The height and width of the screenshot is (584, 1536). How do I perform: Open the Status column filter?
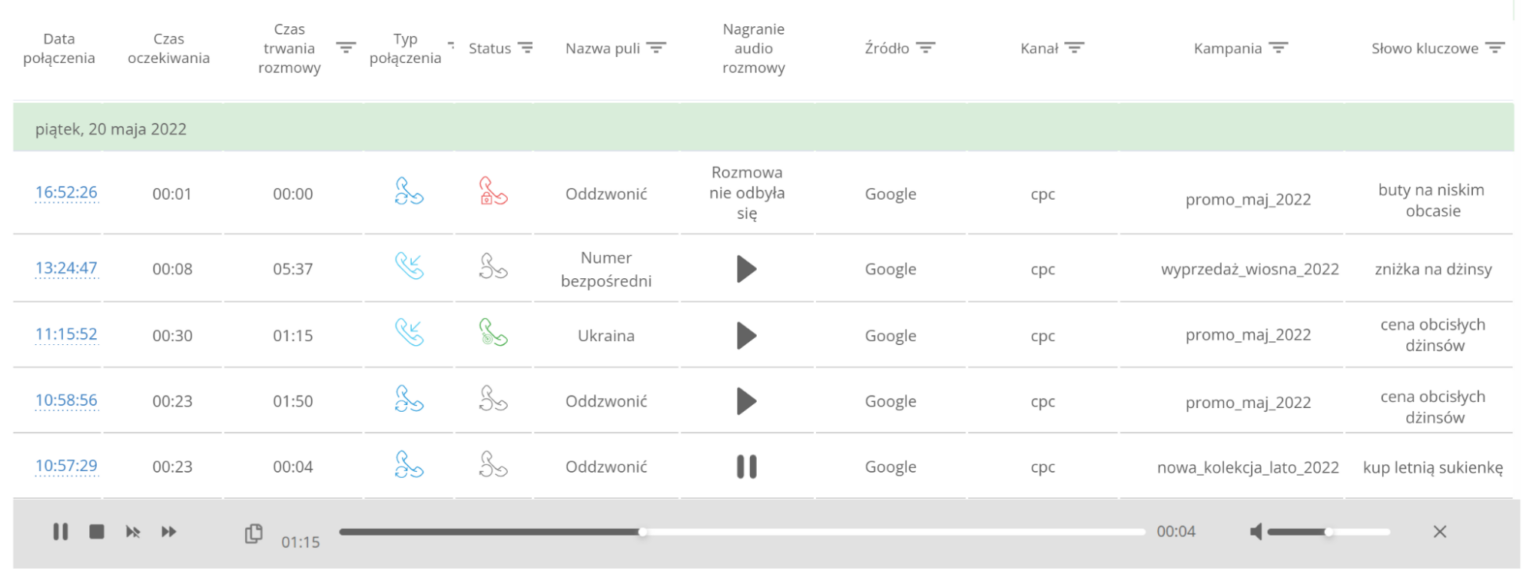tap(526, 48)
